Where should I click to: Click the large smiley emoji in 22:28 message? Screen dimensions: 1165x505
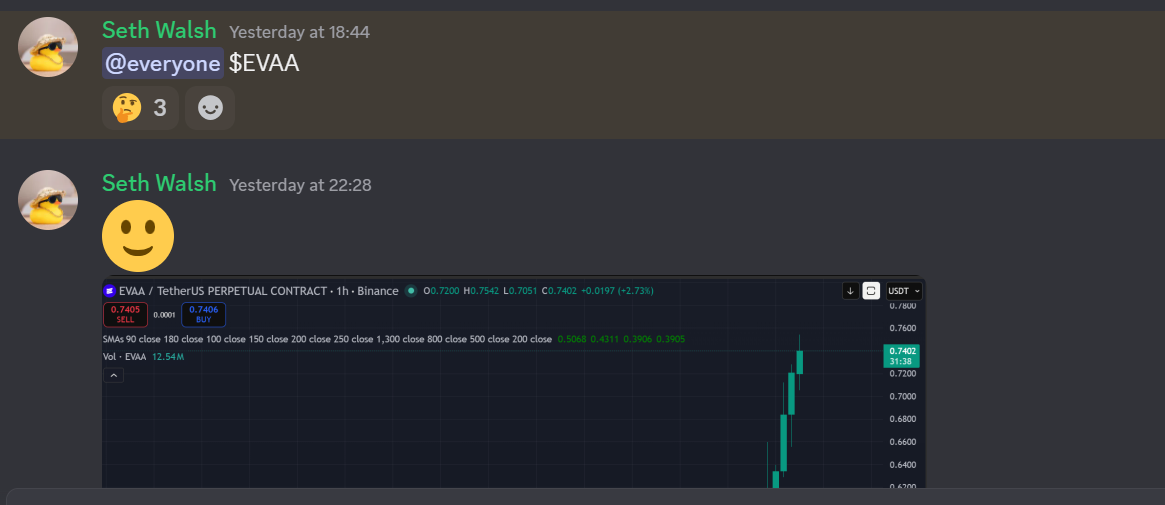click(x=137, y=236)
